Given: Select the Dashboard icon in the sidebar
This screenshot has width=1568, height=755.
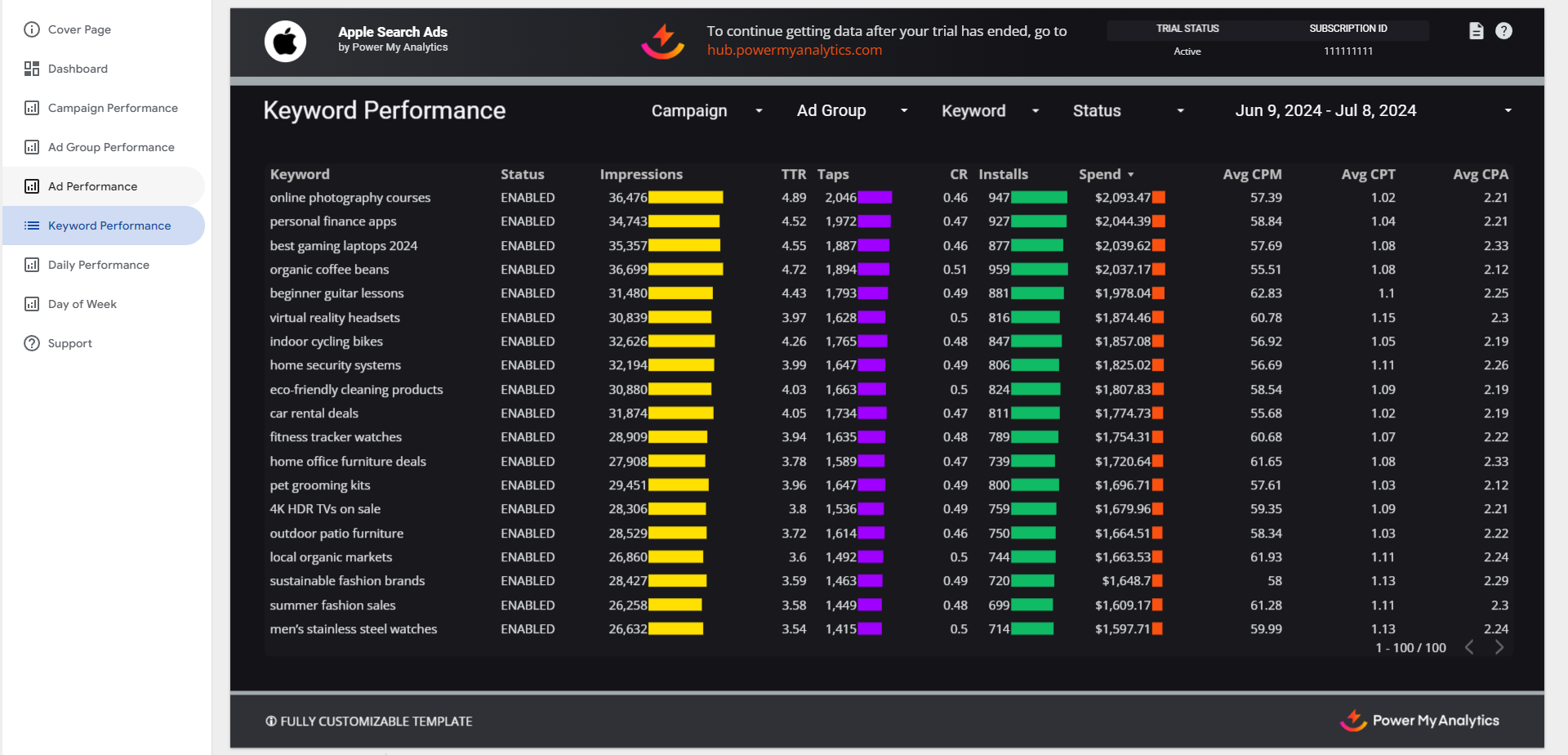Looking at the screenshot, I should [x=78, y=69].
